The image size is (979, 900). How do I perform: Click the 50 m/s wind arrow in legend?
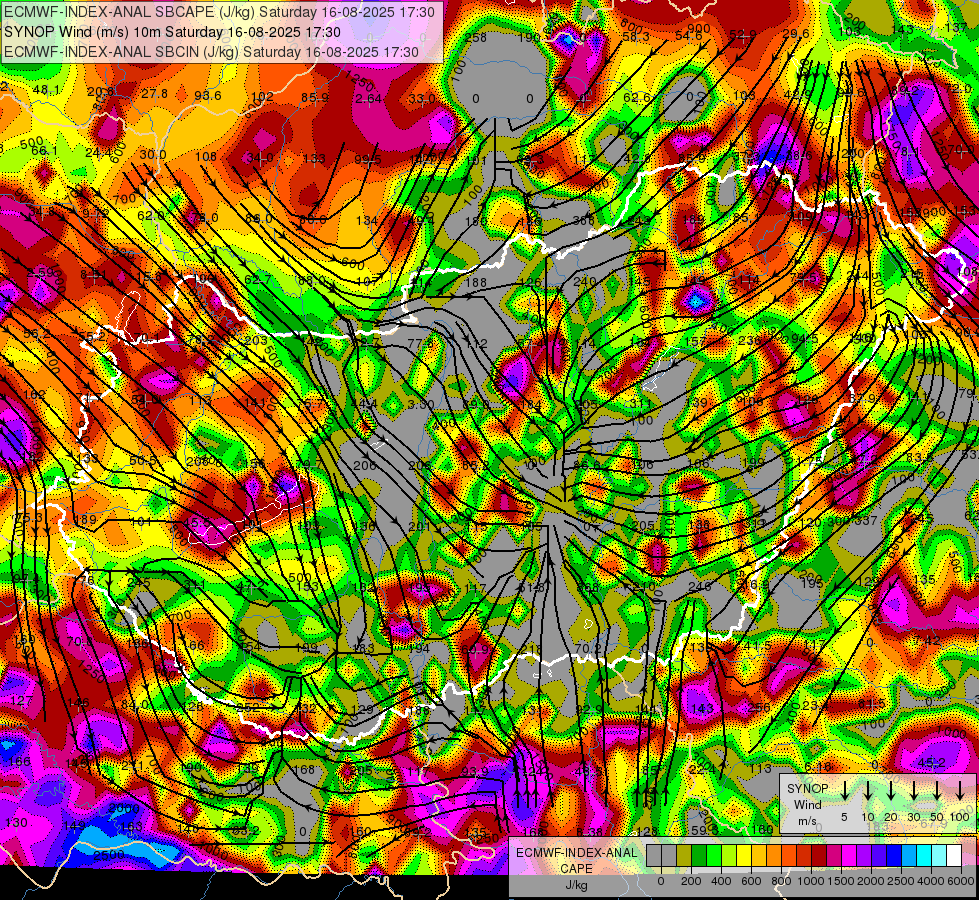click(937, 791)
